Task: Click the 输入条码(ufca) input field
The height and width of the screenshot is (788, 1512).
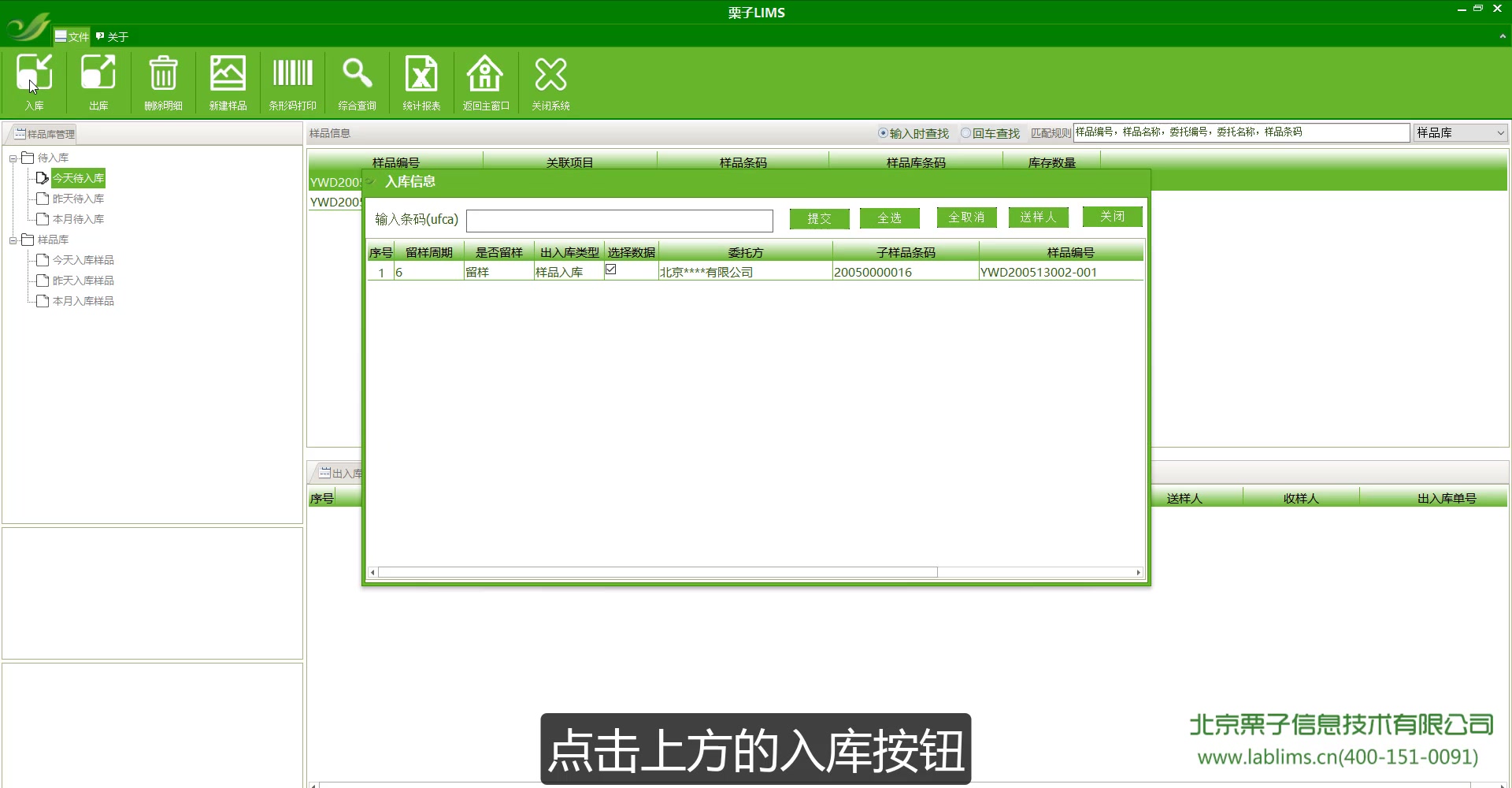Action: 620,221
